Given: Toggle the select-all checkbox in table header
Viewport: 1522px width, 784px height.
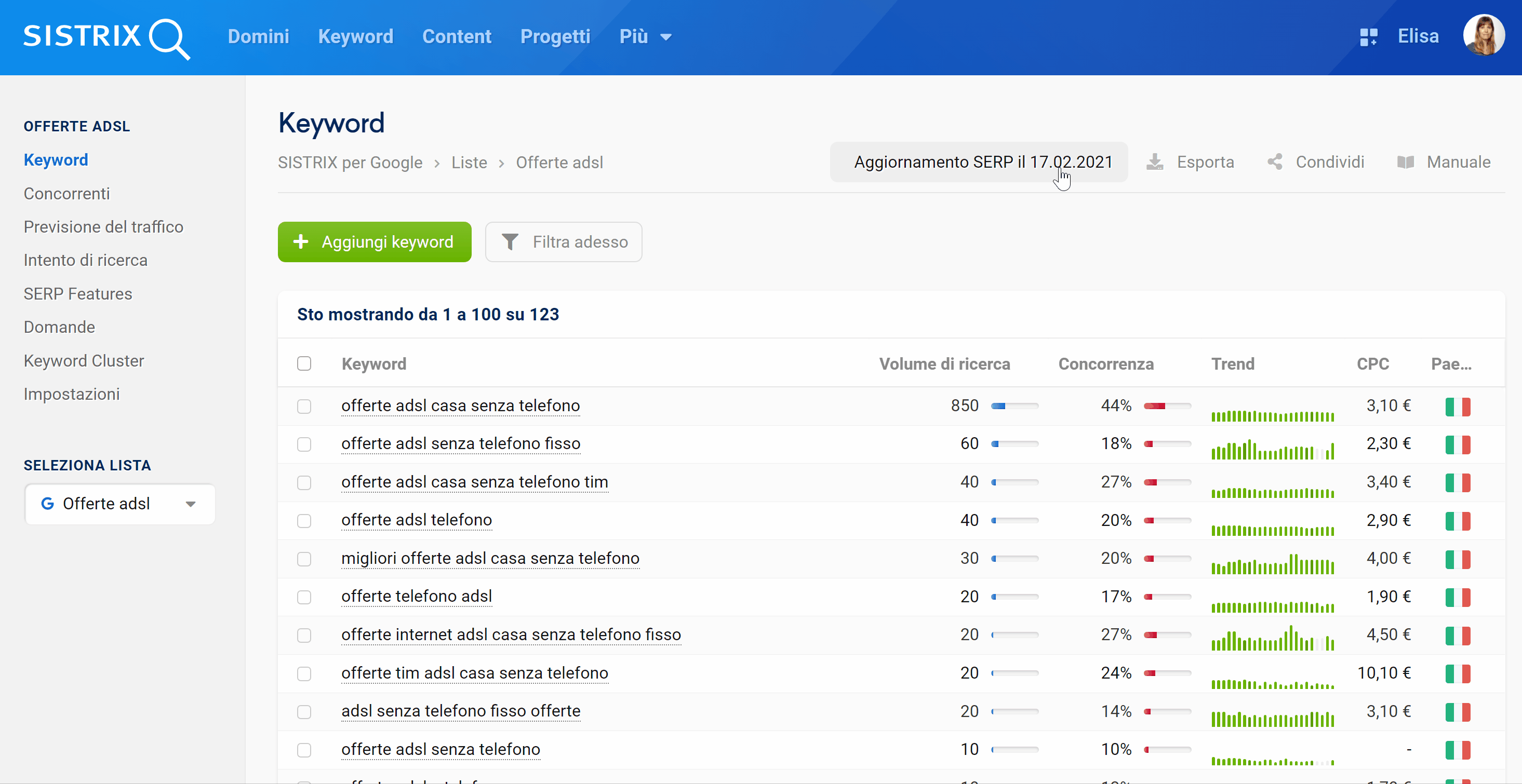Looking at the screenshot, I should point(304,363).
